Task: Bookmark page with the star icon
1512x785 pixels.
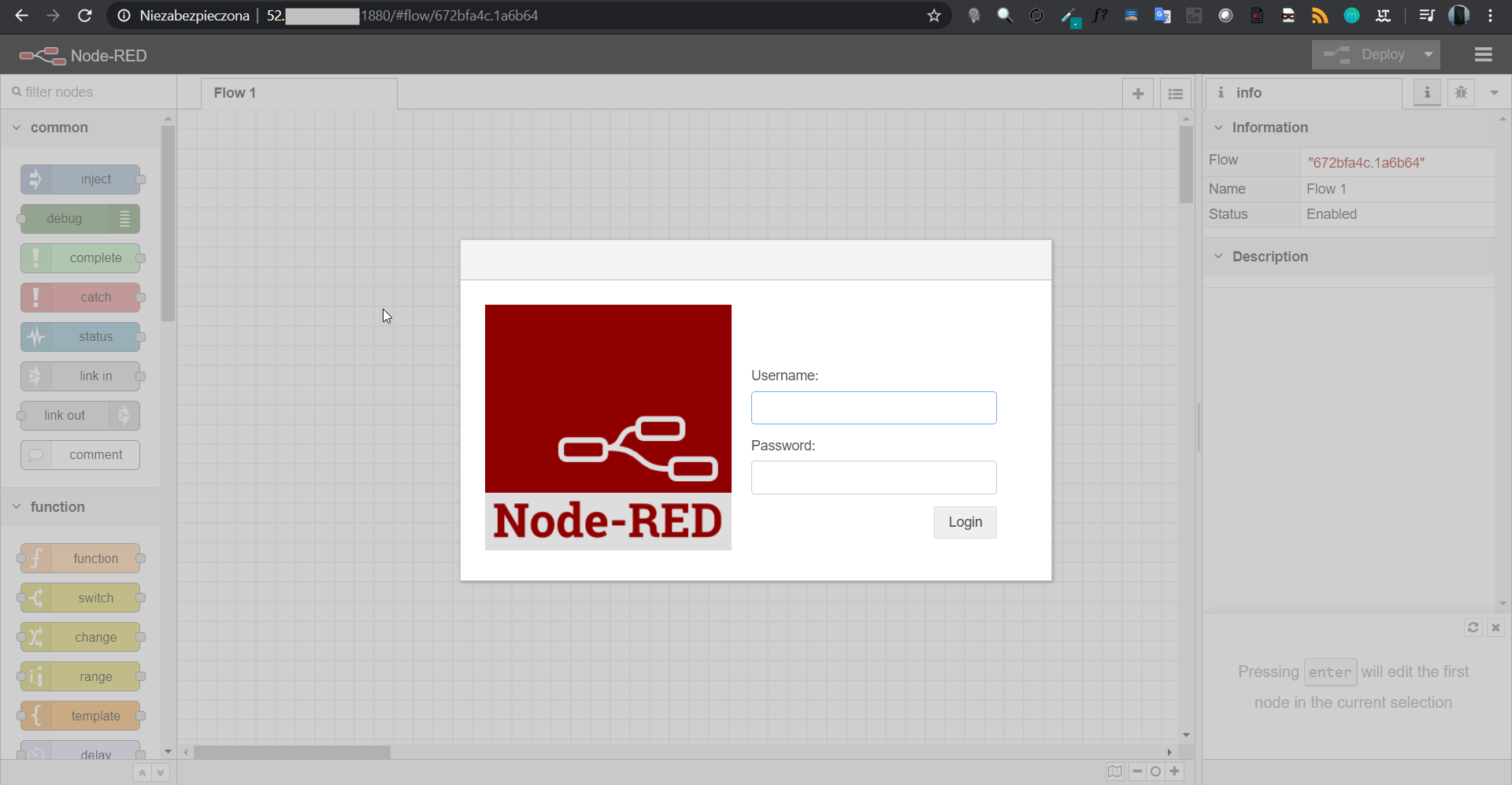Action: pyautogui.click(x=934, y=16)
